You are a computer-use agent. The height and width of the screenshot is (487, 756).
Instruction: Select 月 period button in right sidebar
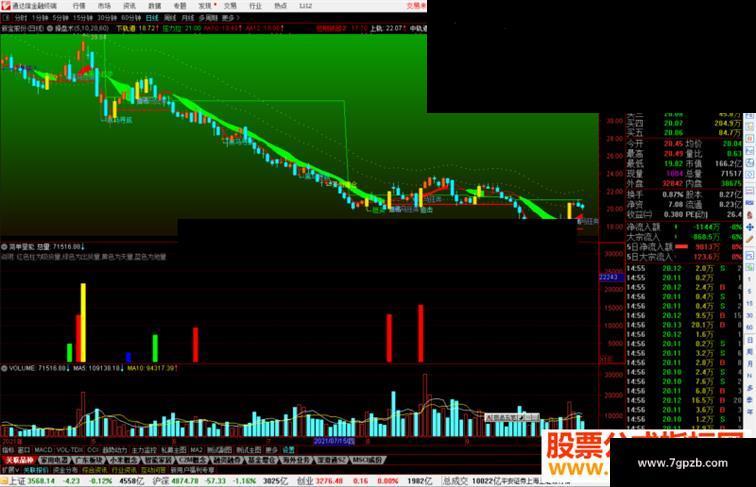tap(750, 364)
